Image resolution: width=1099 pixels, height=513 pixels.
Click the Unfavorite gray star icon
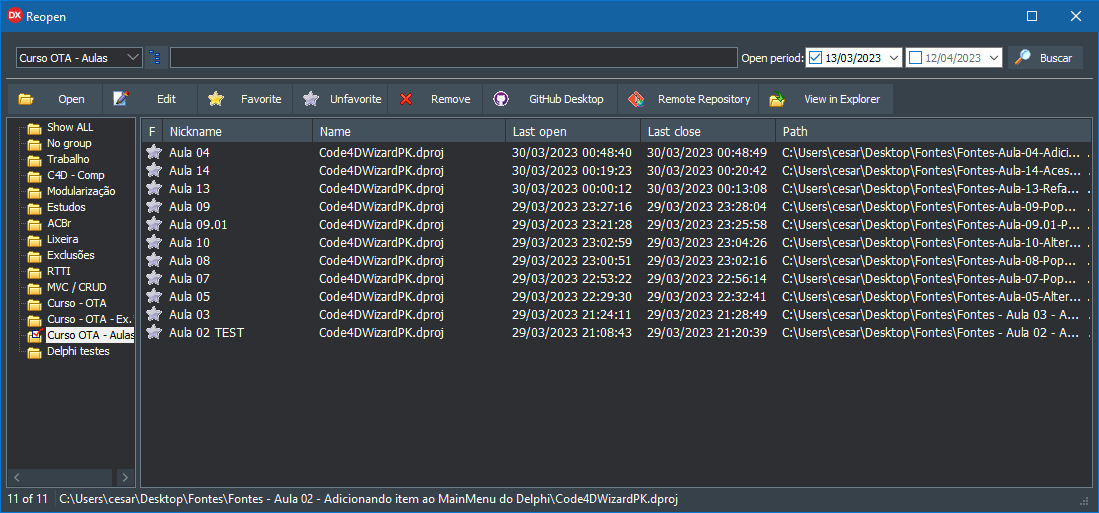coord(311,99)
